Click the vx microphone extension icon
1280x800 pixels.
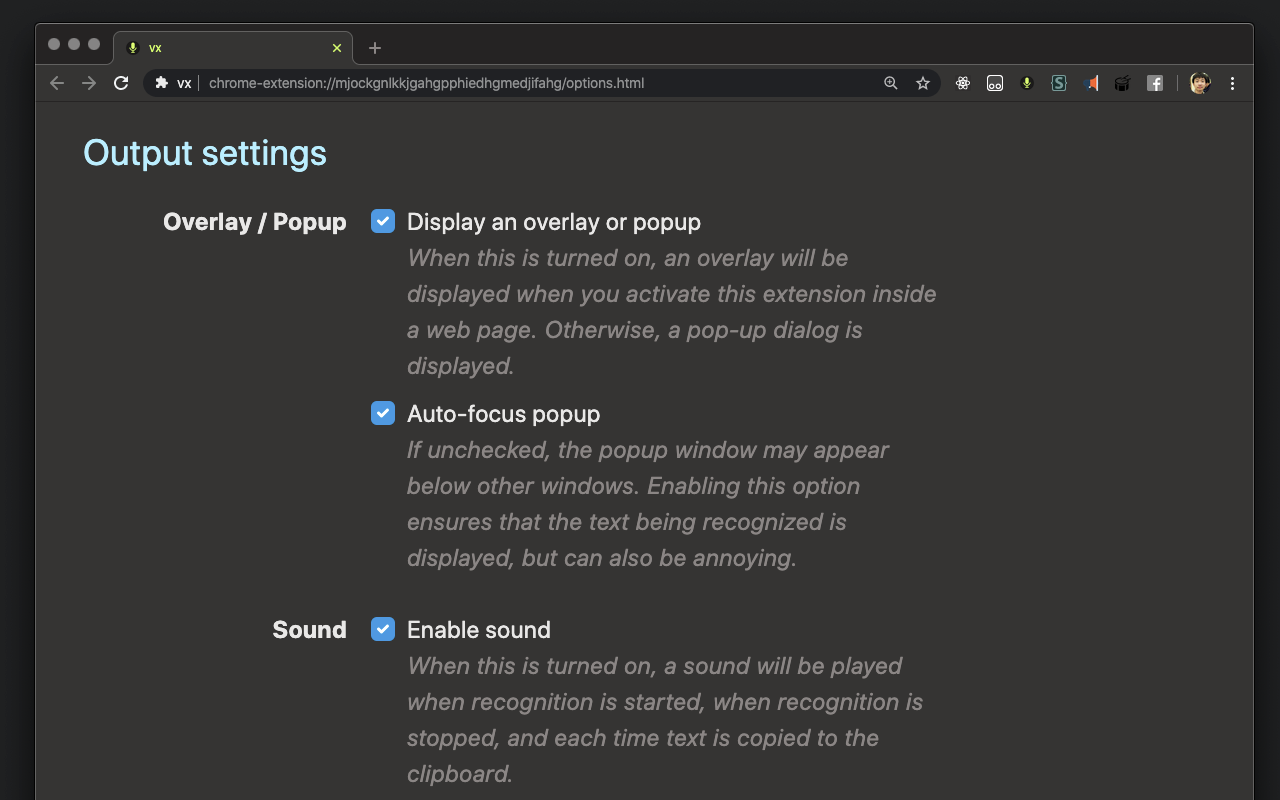(1027, 83)
